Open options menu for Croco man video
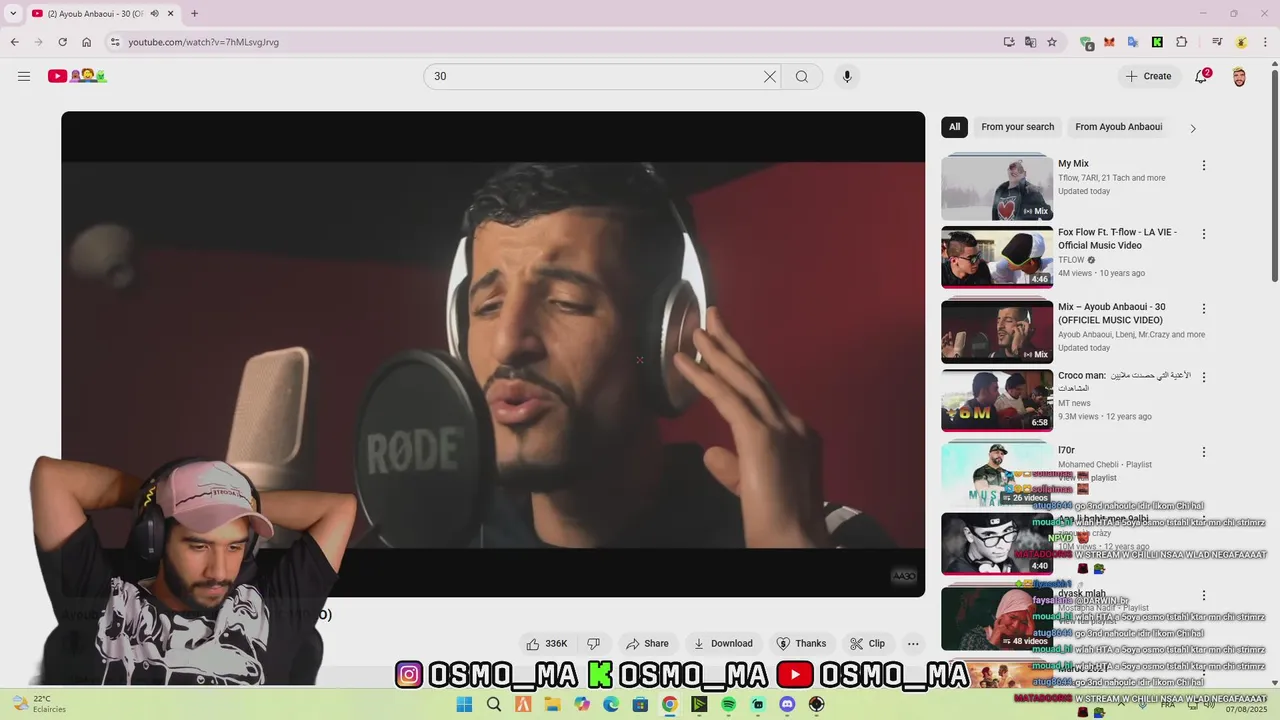This screenshot has height=720, width=1280. (x=1204, y=377)
